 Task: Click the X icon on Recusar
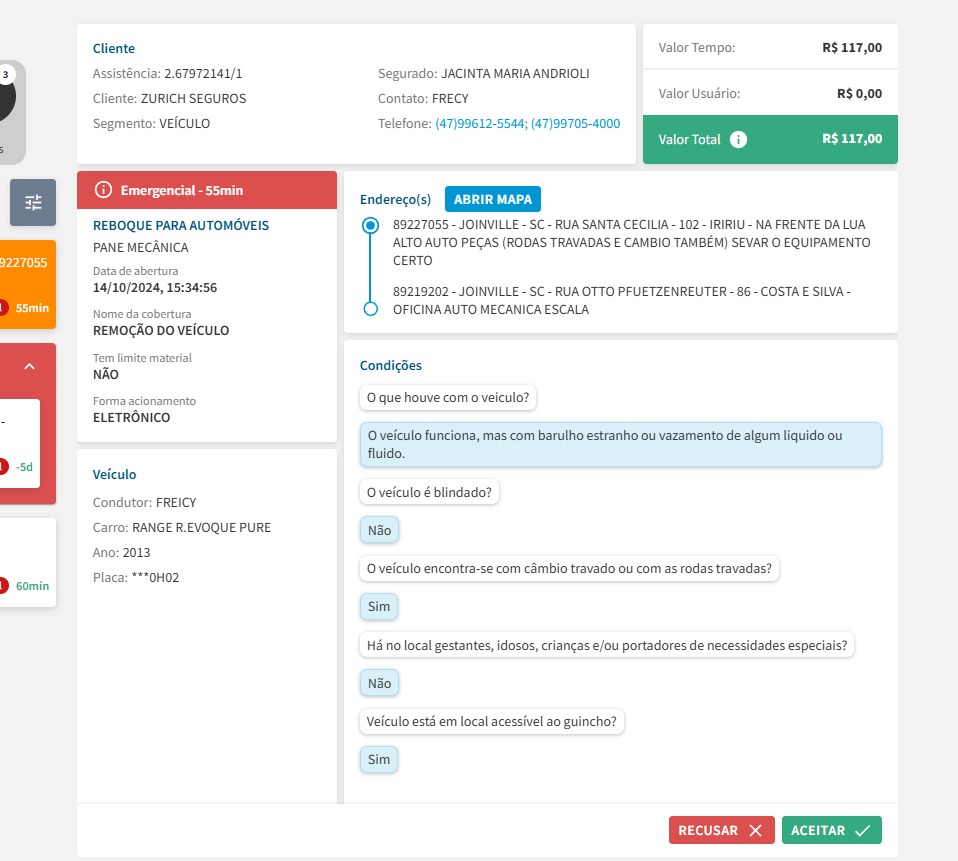tap(755, 830)
